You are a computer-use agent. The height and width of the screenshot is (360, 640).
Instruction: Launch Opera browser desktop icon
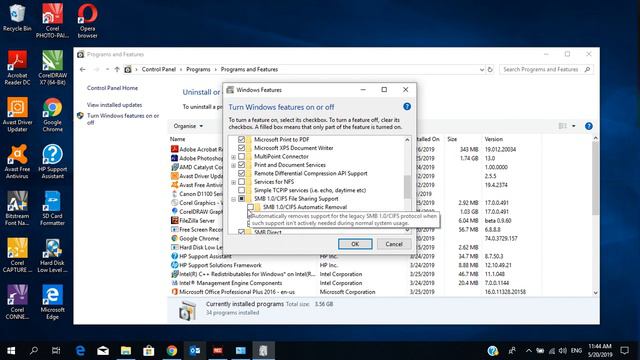click(x=87, y=21)
